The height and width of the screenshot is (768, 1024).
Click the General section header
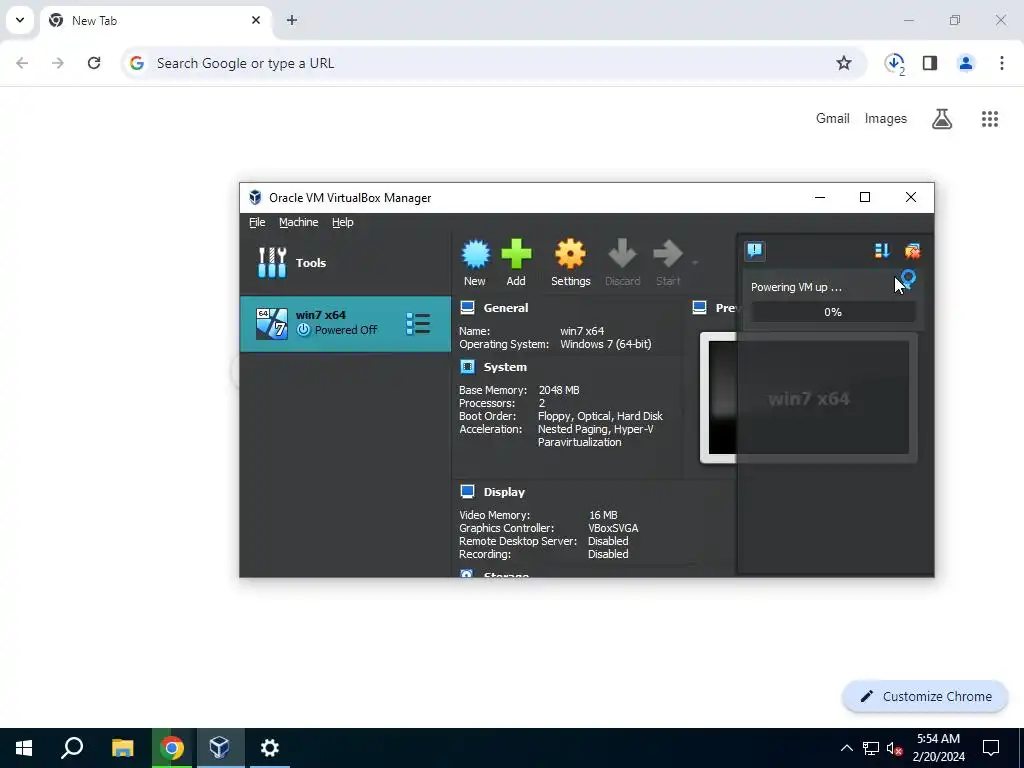tap(505, 308)
